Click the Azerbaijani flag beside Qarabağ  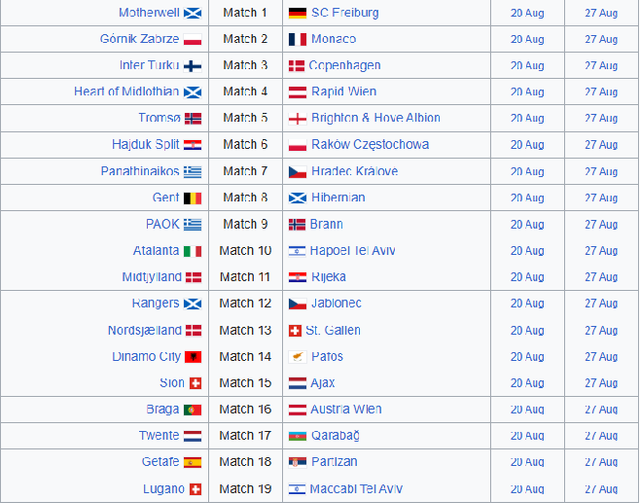click(x=298, y=436)
